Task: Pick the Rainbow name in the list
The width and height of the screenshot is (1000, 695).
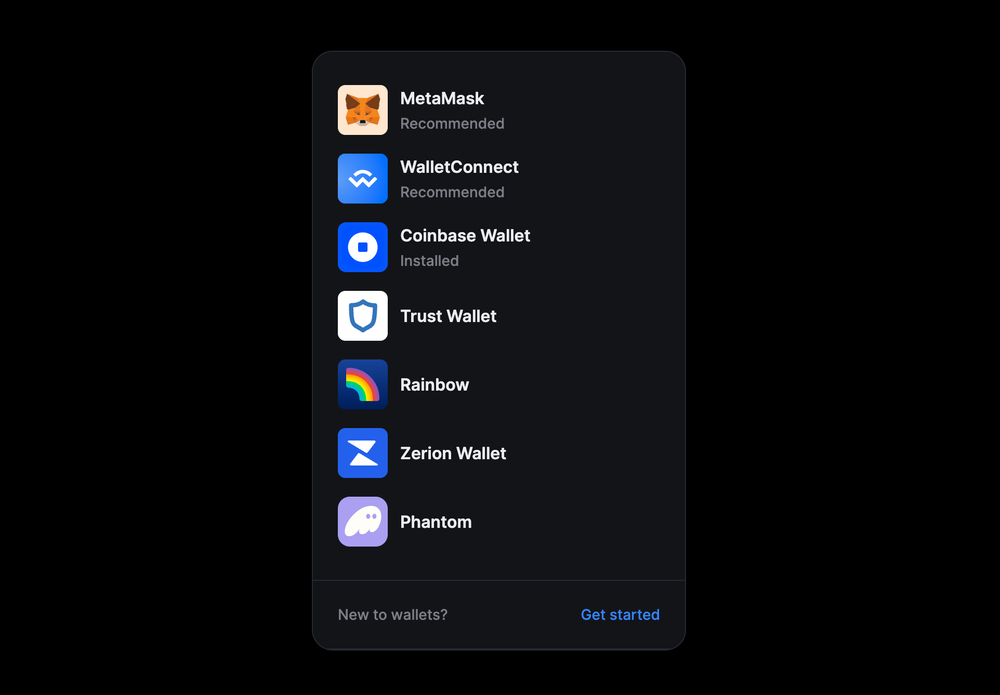Action: coord(434,384)
